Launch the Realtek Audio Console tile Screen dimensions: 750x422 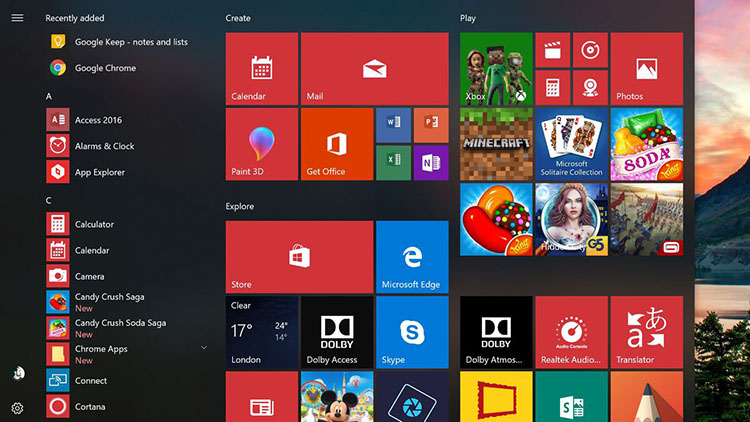(572, 332)
